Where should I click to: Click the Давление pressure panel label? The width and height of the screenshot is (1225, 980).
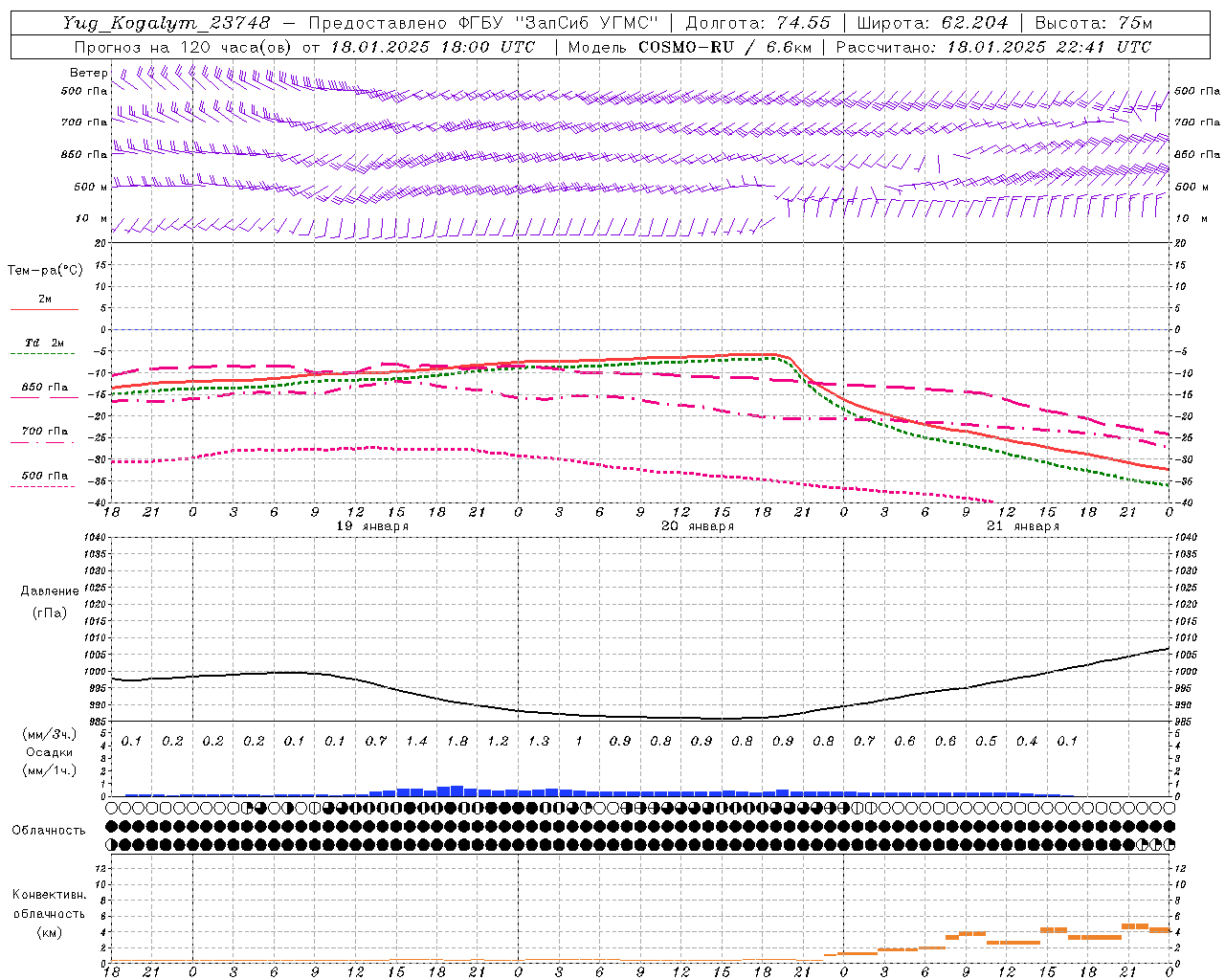(50, 591)
